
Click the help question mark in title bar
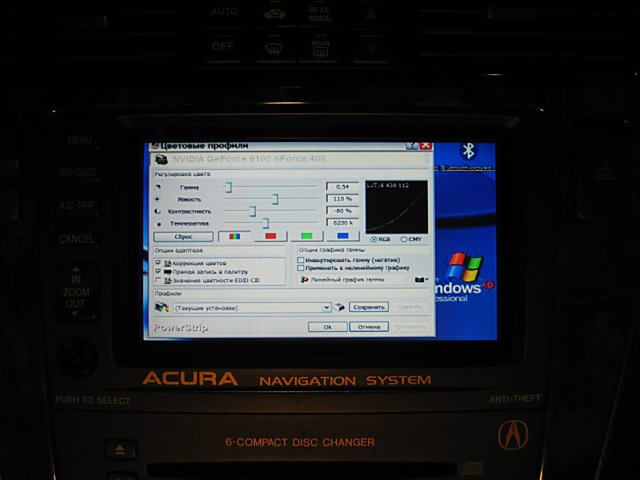[x=412, y=145]
